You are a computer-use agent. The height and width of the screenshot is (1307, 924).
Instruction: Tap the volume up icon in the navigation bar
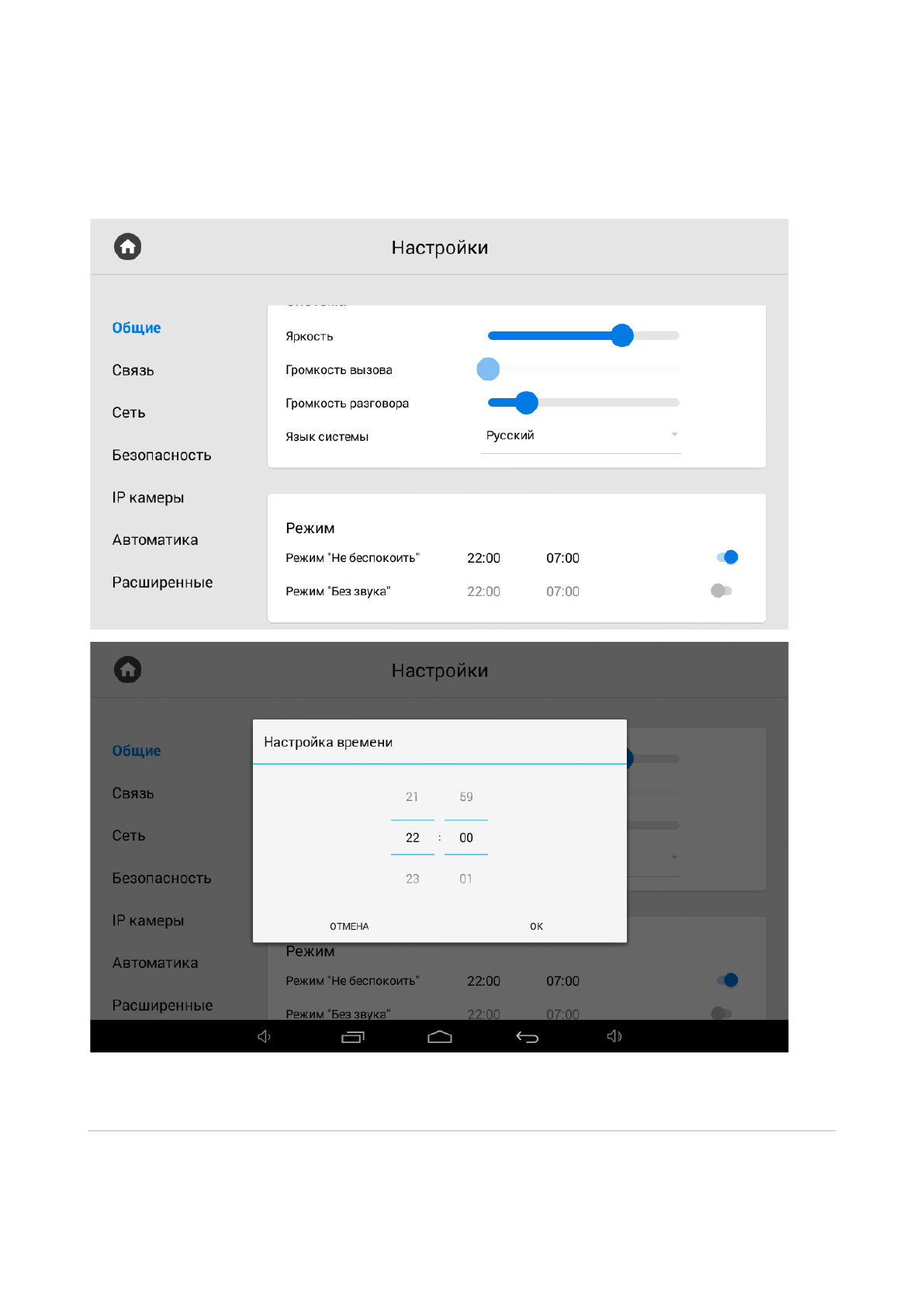coord(614,1036)
